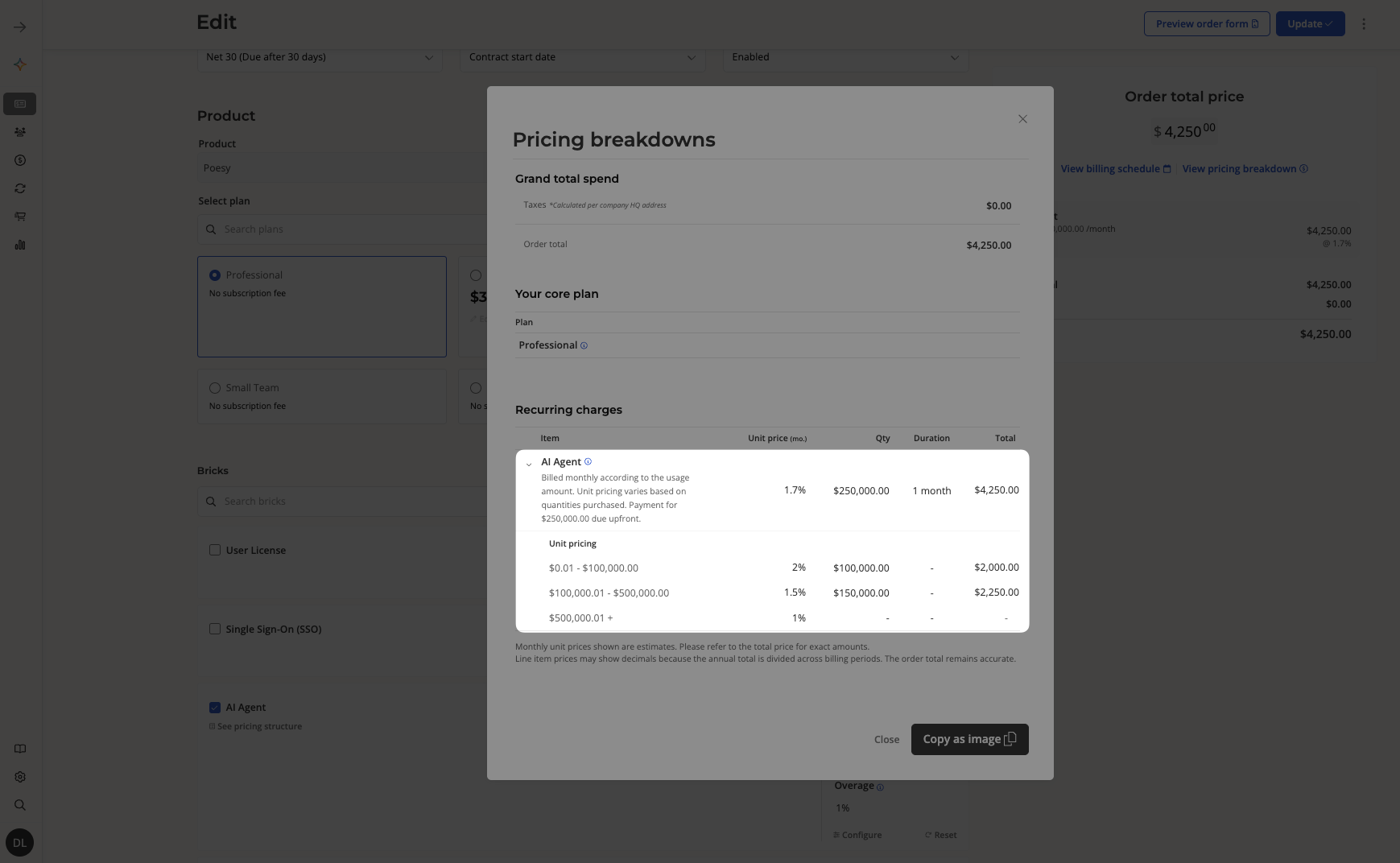
Task: Open Preview order form
Action: (x=1207, y=23)
